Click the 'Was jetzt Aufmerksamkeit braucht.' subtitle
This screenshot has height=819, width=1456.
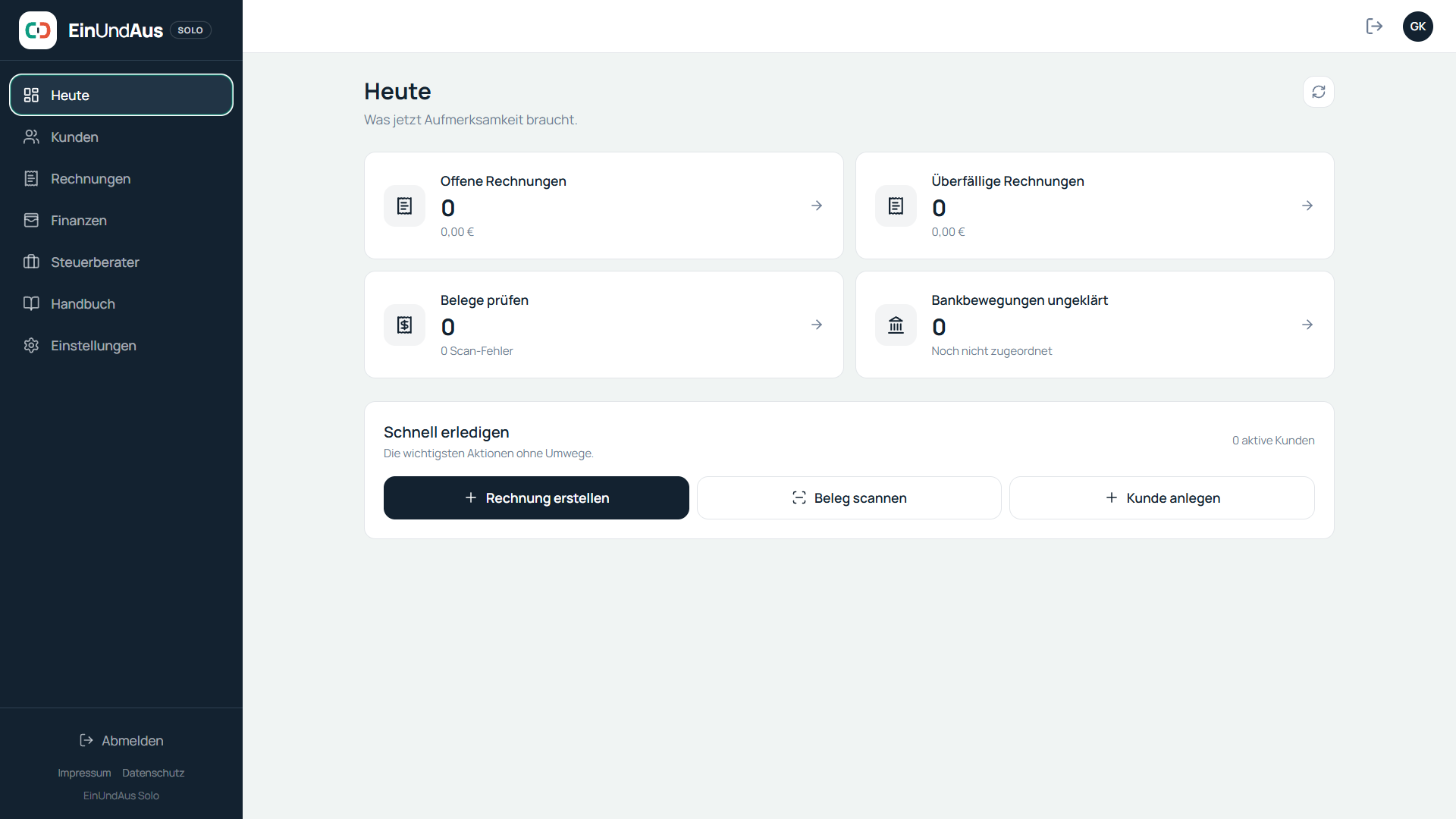coord(470,120)
